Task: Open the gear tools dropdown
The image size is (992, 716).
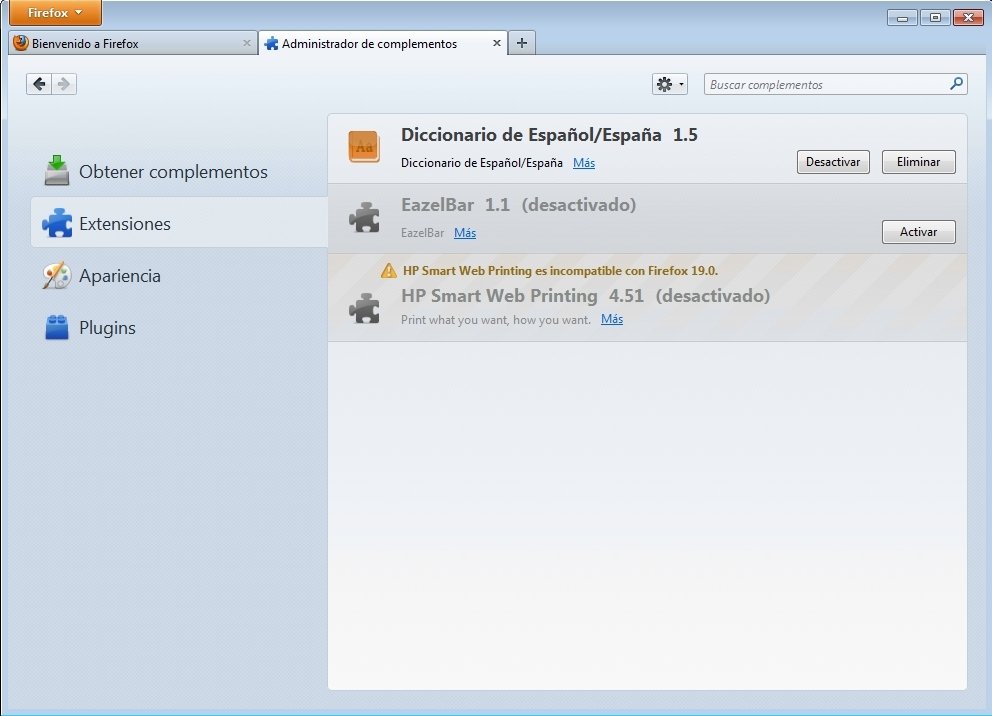Action: [669, 84]
